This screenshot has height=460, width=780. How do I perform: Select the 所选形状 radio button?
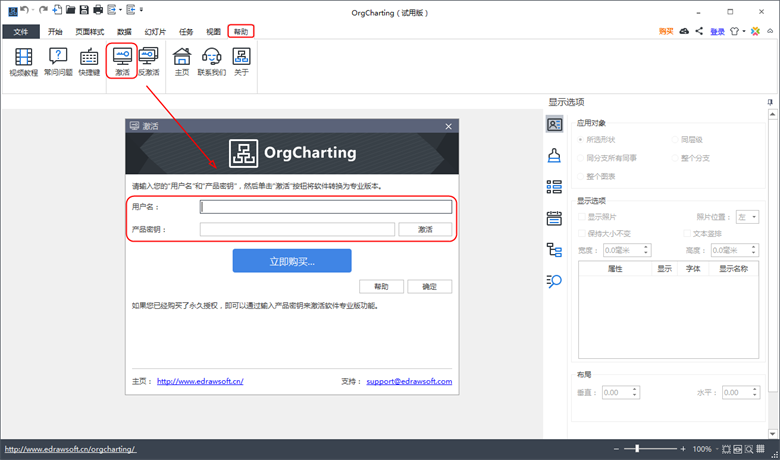tap(581, 140)
